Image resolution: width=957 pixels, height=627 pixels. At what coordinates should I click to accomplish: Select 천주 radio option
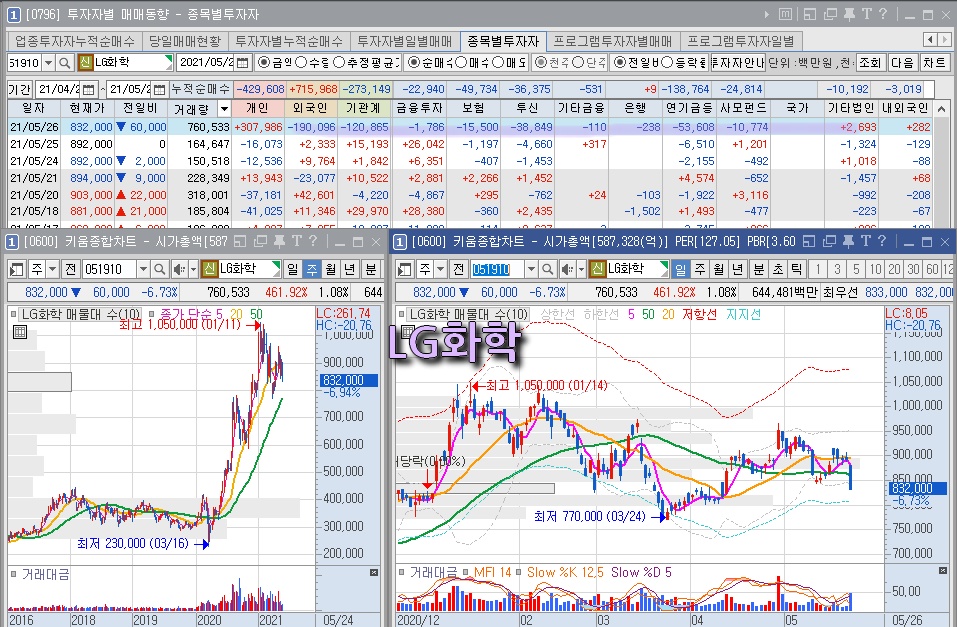540,62
